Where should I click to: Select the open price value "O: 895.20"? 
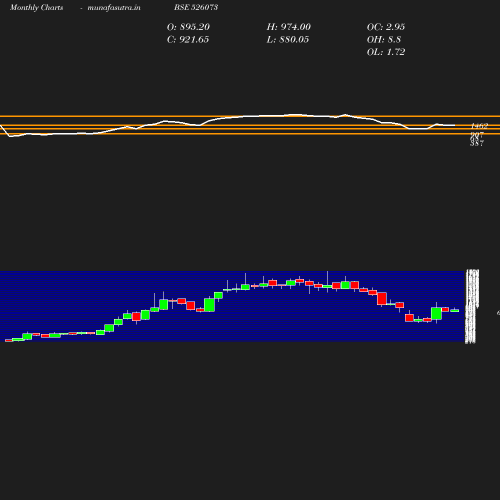click(188, 27)
